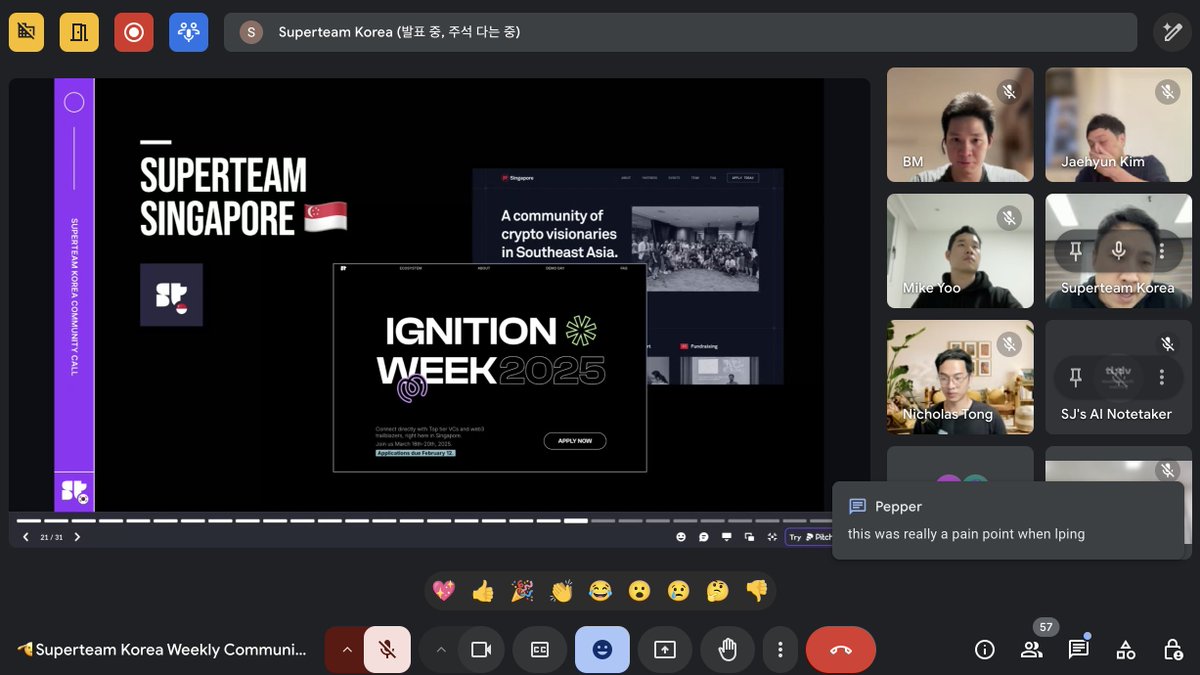Click APPLY NOW on the shared slide
This screenshot has height=675, width=1200.
(x=575, y=440)
